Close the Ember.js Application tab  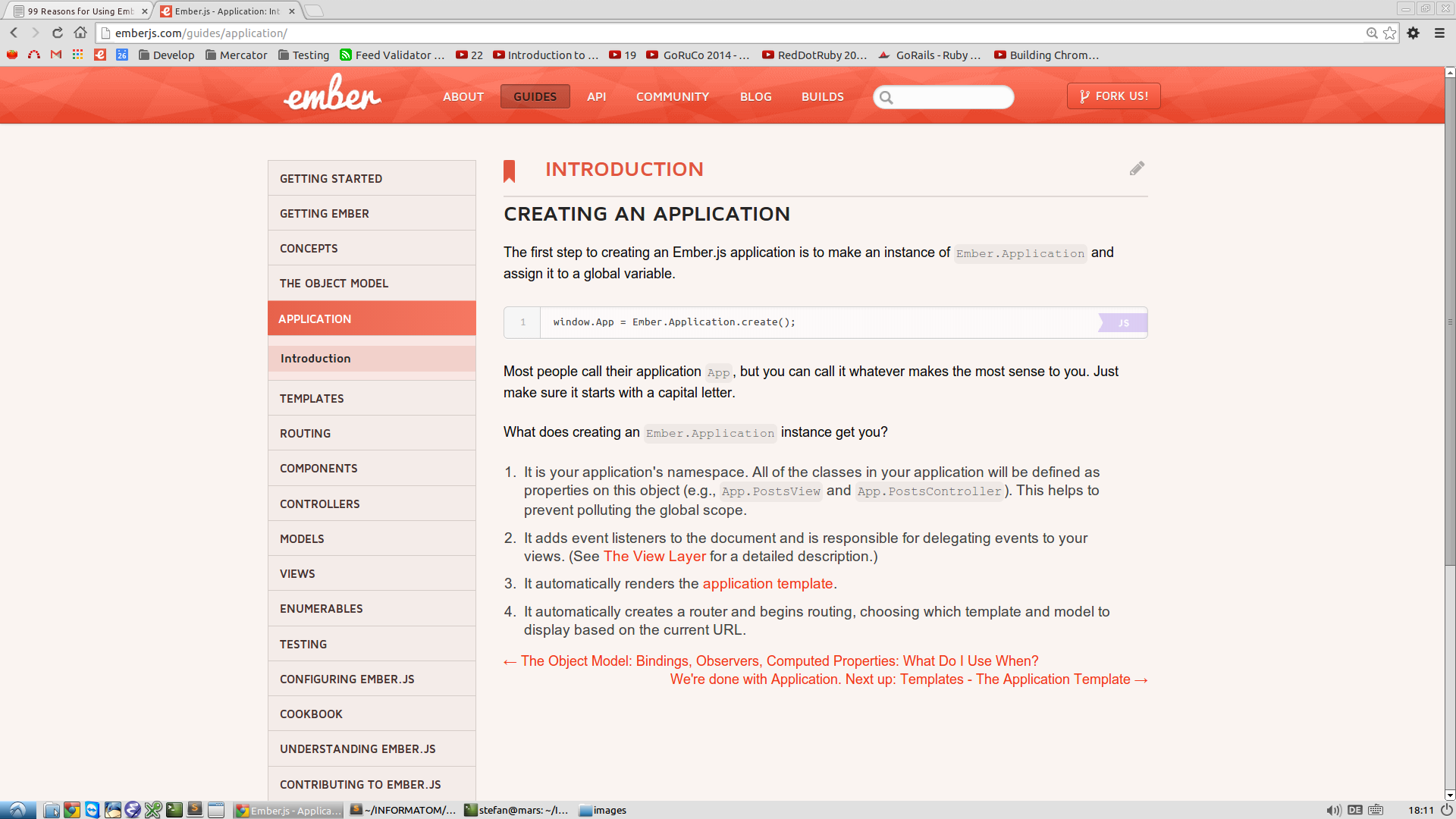(x=292, y=11)
